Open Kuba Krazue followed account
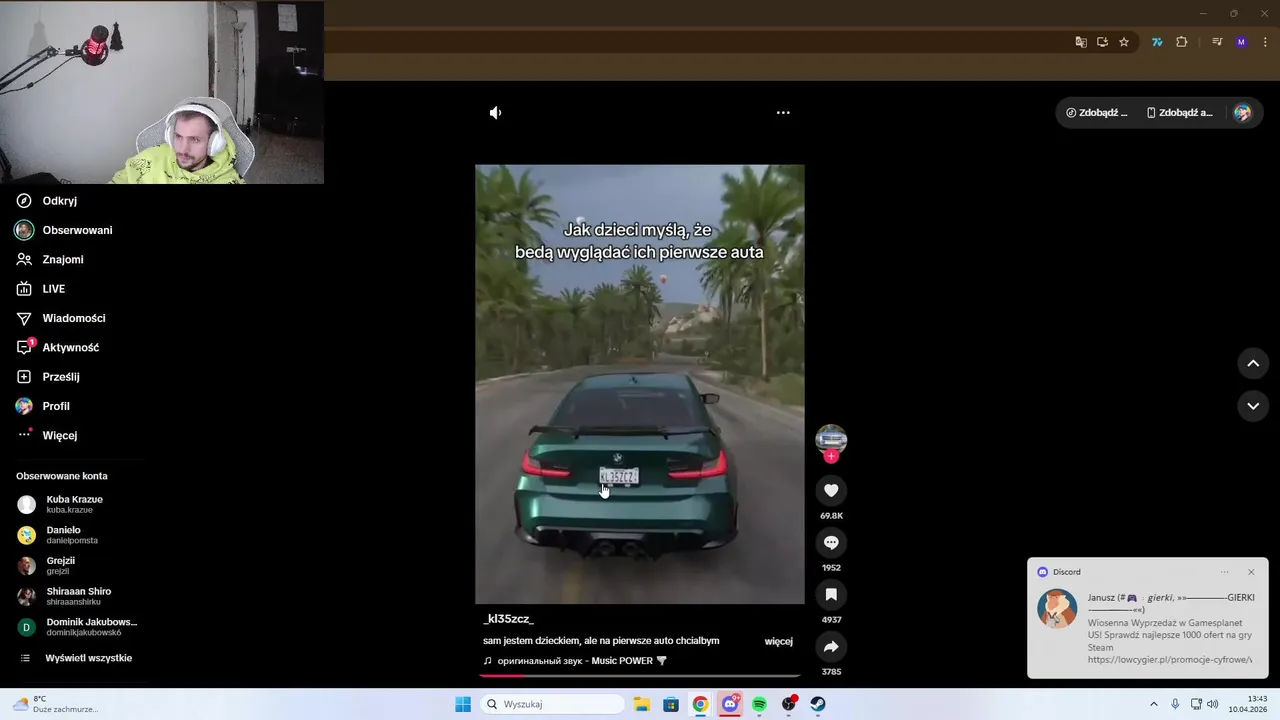The width and height of the screenshot is (1280, 720). 75,504
